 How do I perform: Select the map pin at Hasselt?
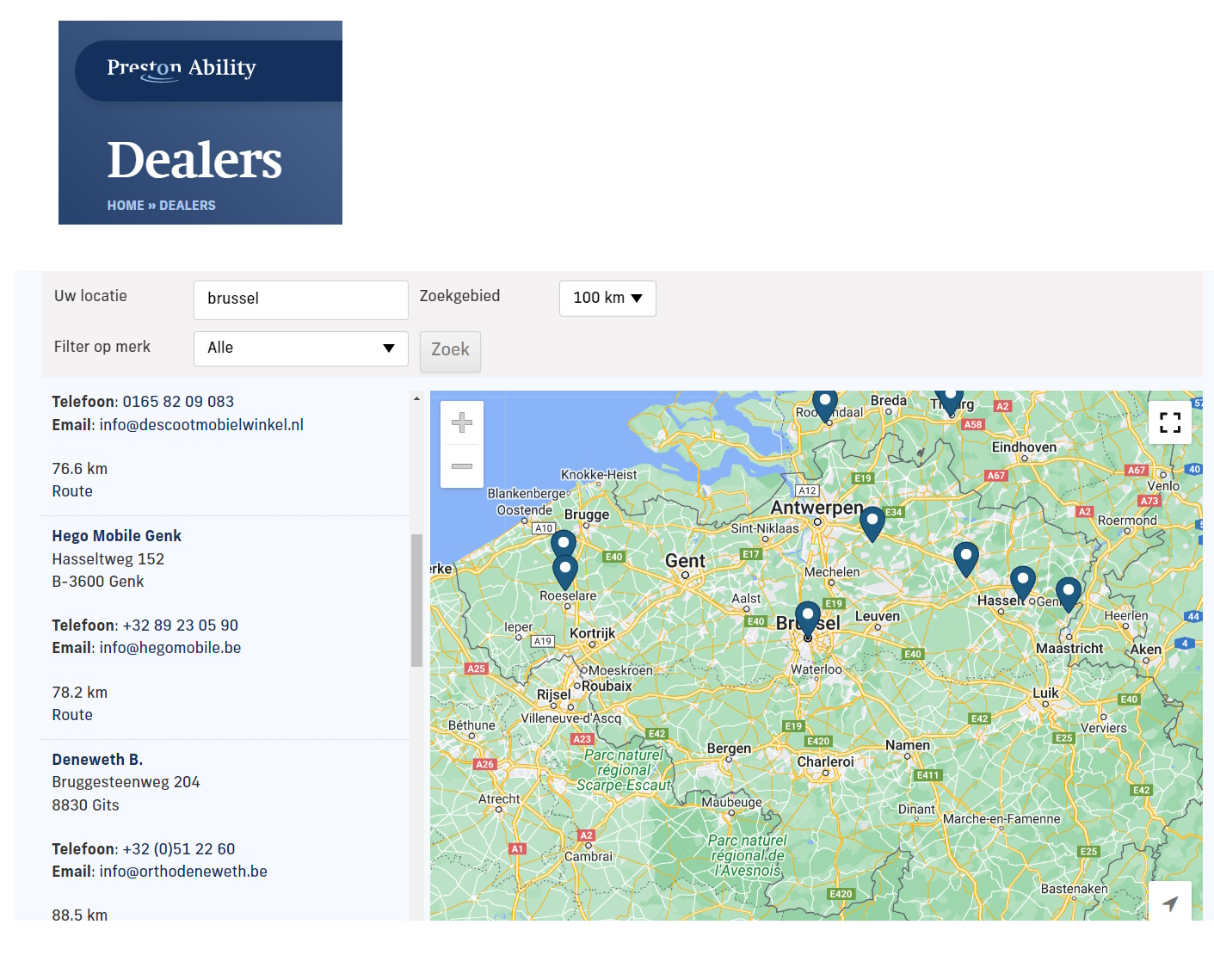click(1022, 581)
